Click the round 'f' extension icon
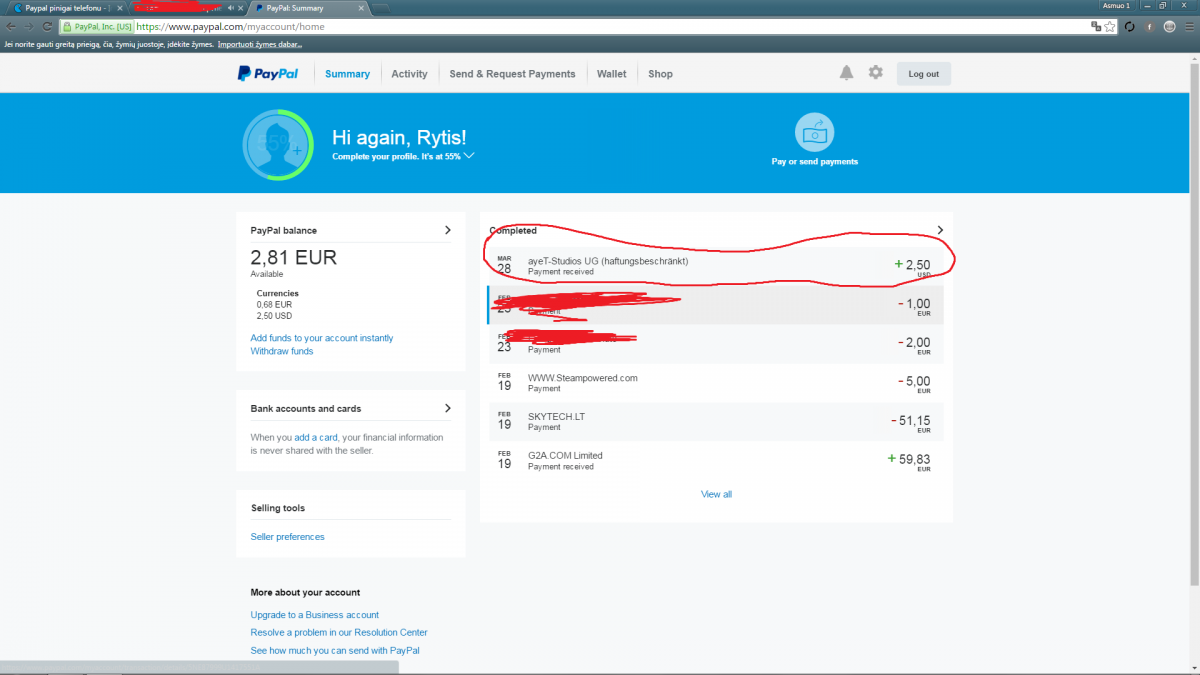Viewport: 1200px width, 675px height. coord(1150,27)
